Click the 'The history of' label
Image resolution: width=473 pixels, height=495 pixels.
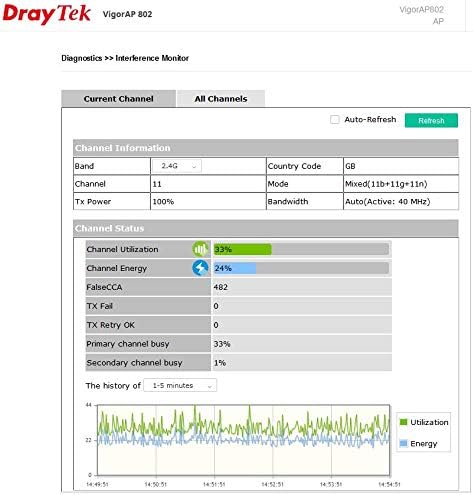113,386
